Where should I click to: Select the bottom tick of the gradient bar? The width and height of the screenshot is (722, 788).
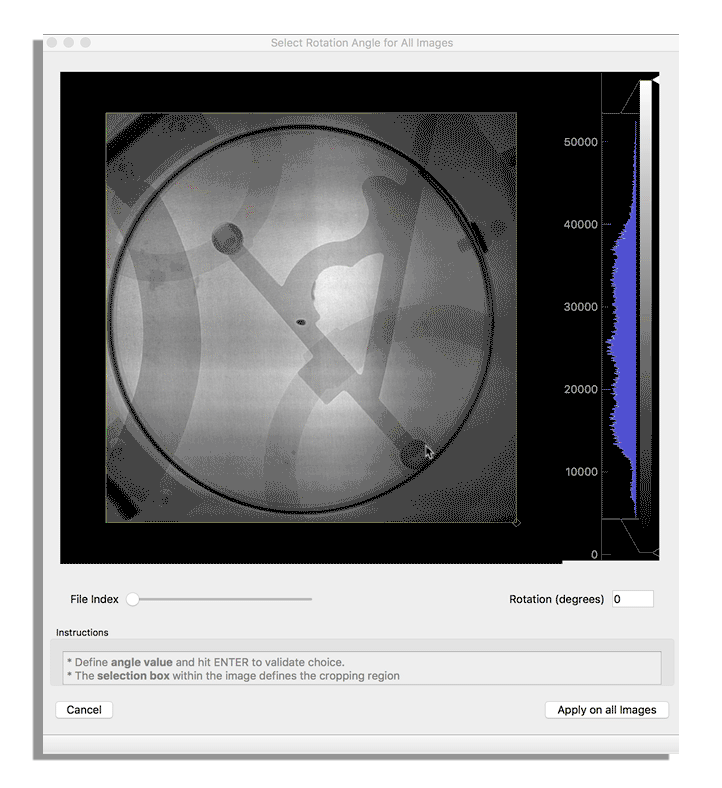[656, 552]
